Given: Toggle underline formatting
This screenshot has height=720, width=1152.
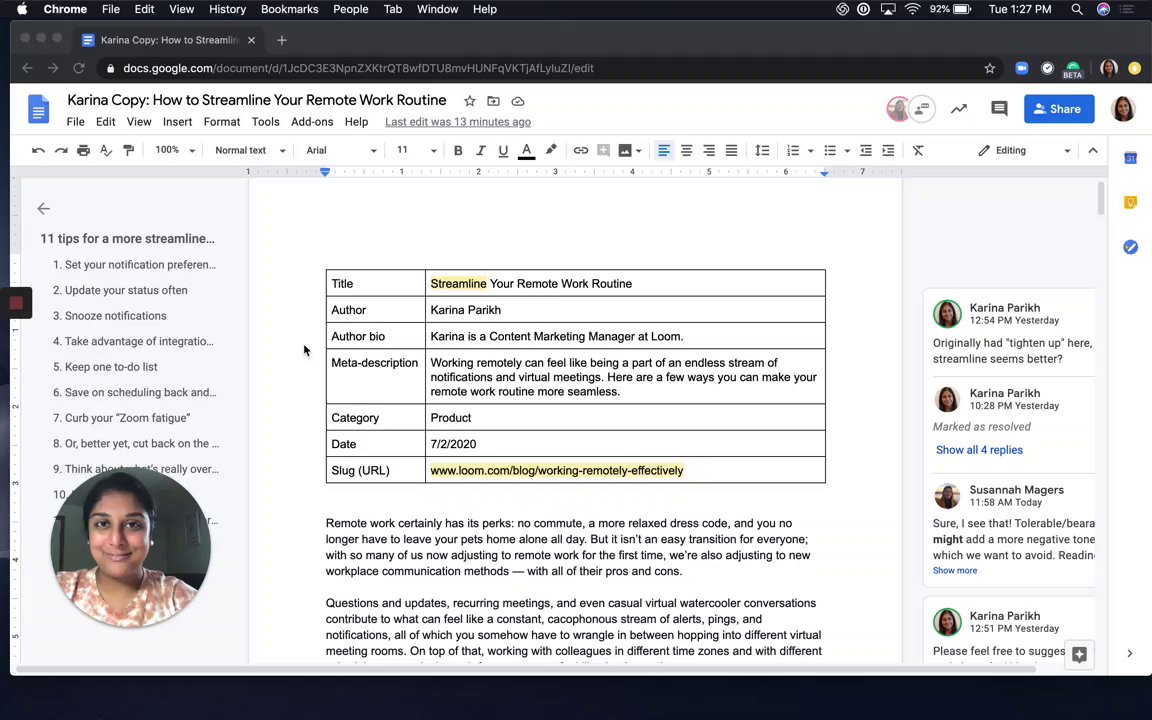Looking at the screenshot, I should click(503, 150).
